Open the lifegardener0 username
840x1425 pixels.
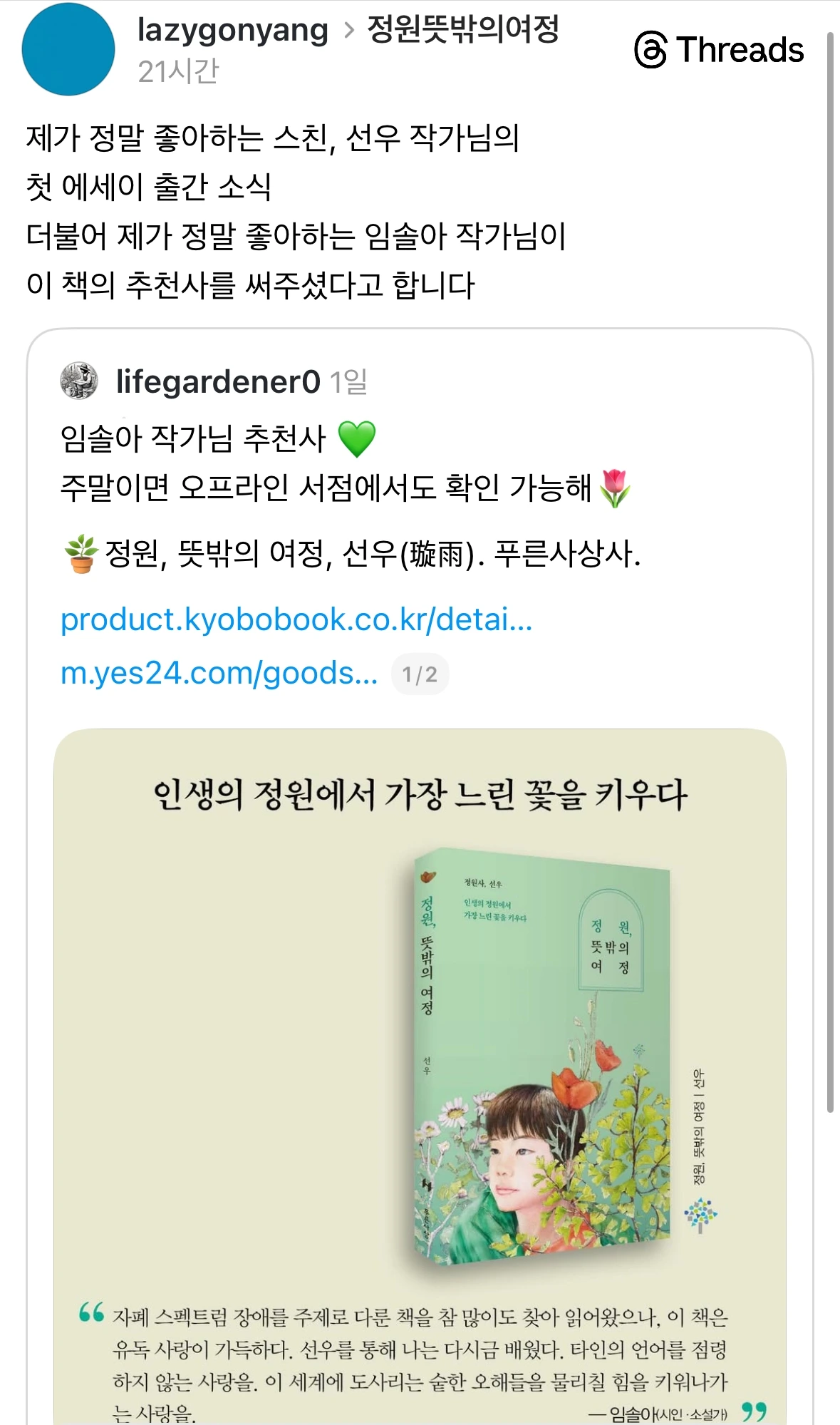218,381
